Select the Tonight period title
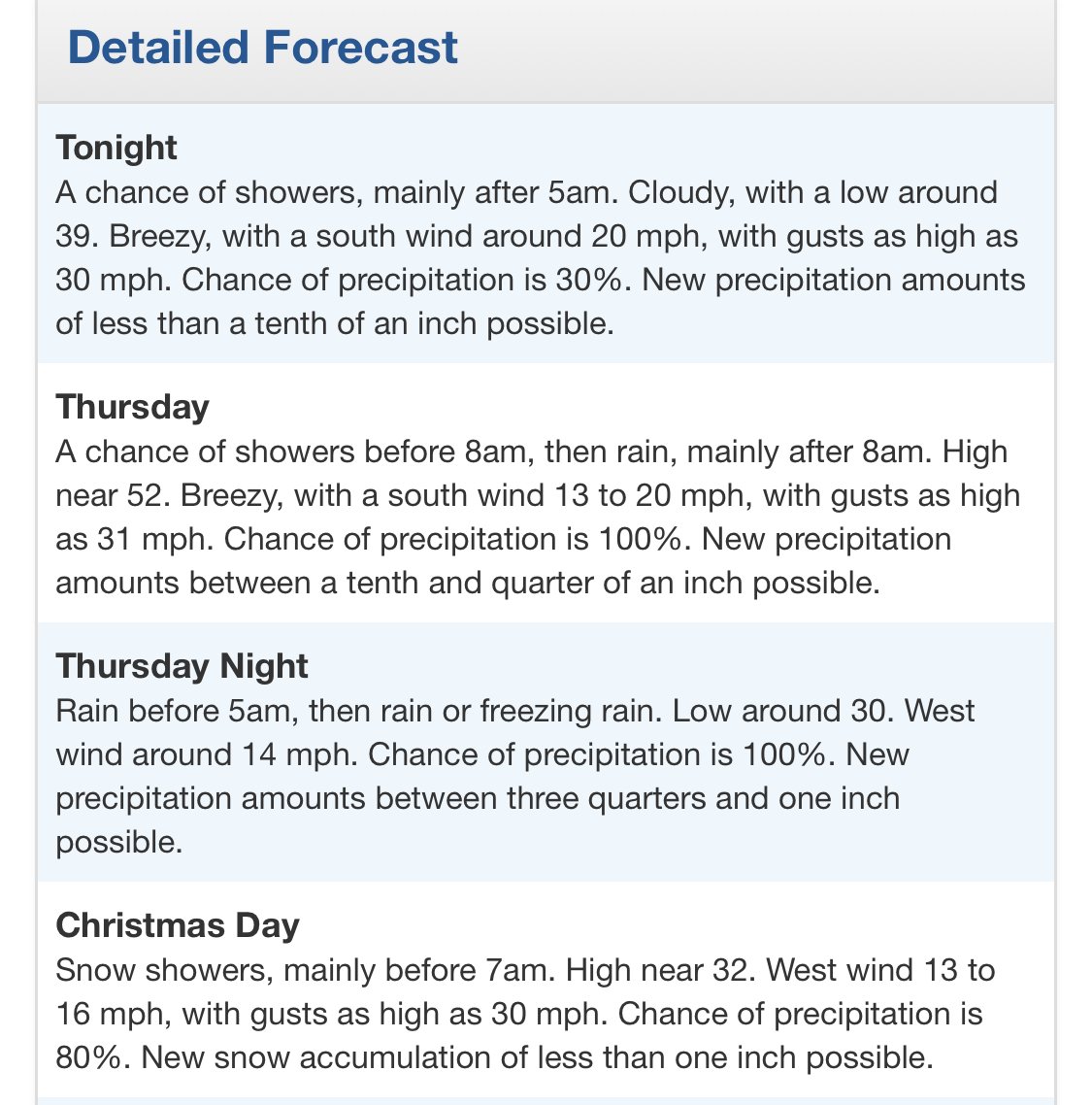The height and width of the screenshot is (1105, 1092). click(116, 148)
